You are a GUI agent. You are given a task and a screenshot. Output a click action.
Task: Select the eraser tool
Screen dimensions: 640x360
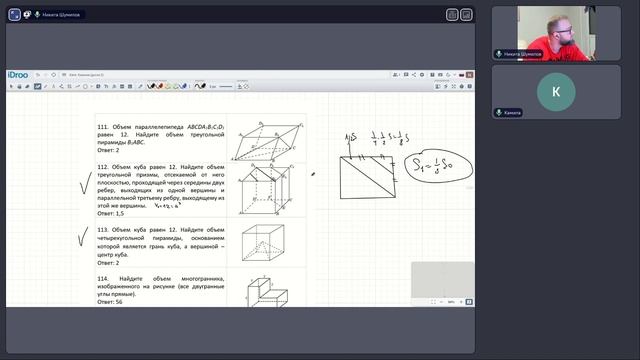[27, 86]
